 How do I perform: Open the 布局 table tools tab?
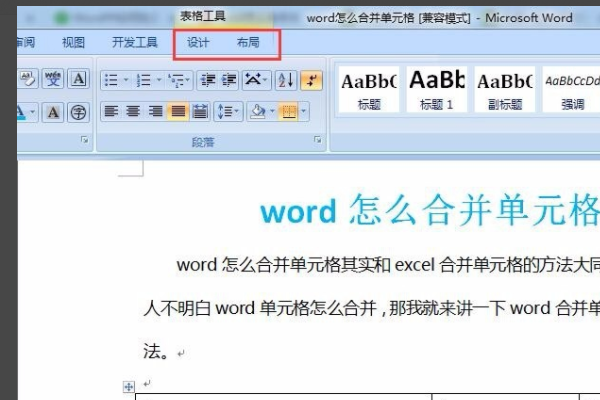pyautogui.click(x=248, y=42)
